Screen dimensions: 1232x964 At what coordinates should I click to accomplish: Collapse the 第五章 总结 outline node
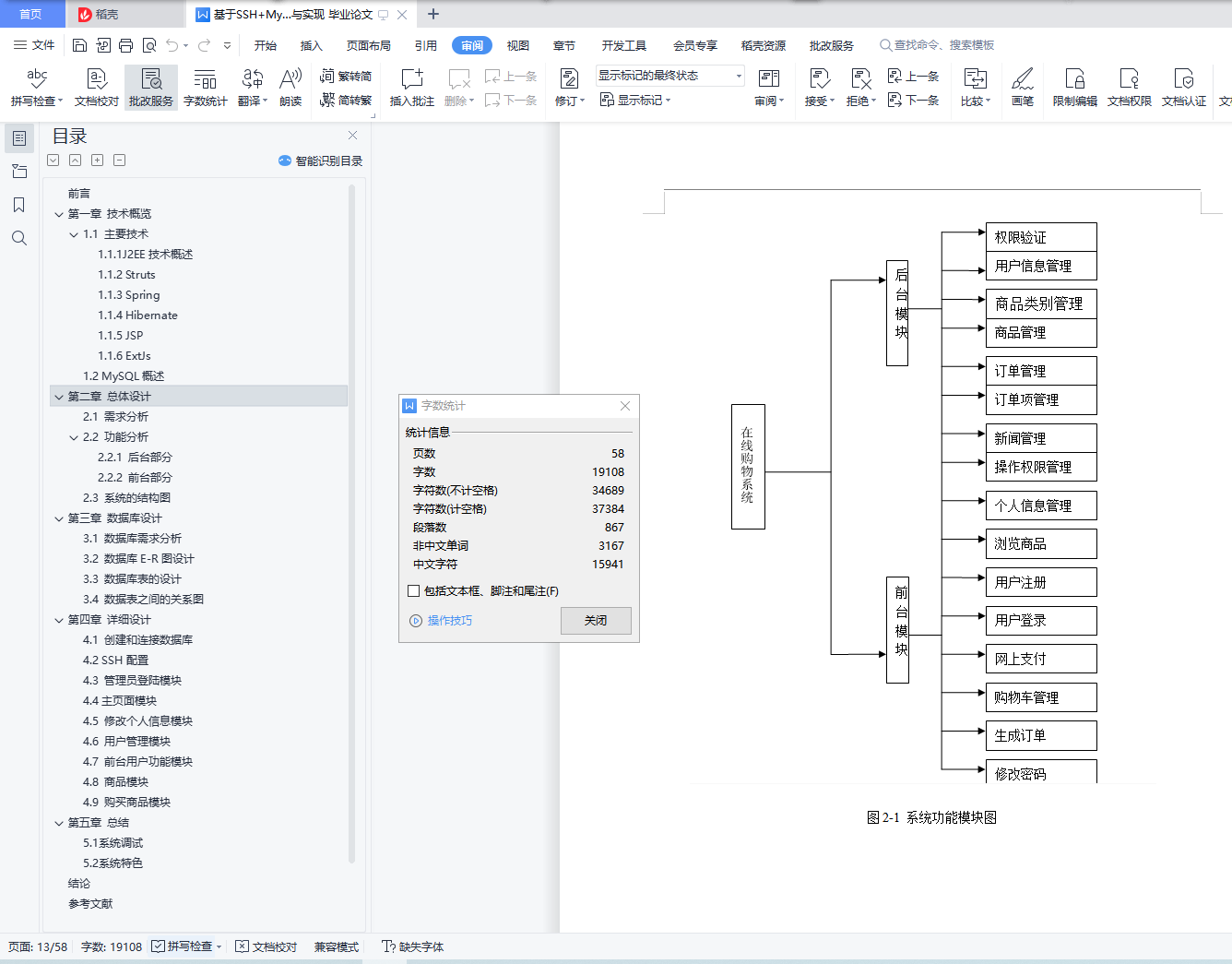tap(59, 823)
